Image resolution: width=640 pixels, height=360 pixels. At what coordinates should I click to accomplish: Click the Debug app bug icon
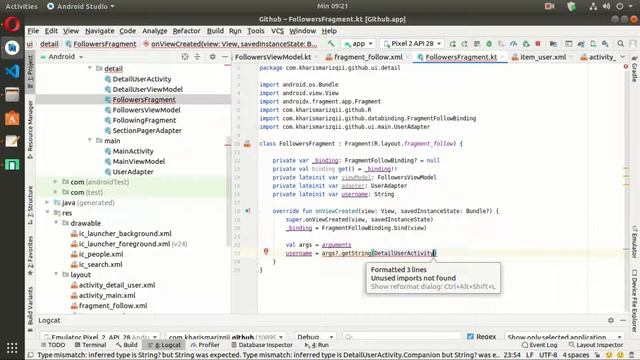(x=489, y=44)
